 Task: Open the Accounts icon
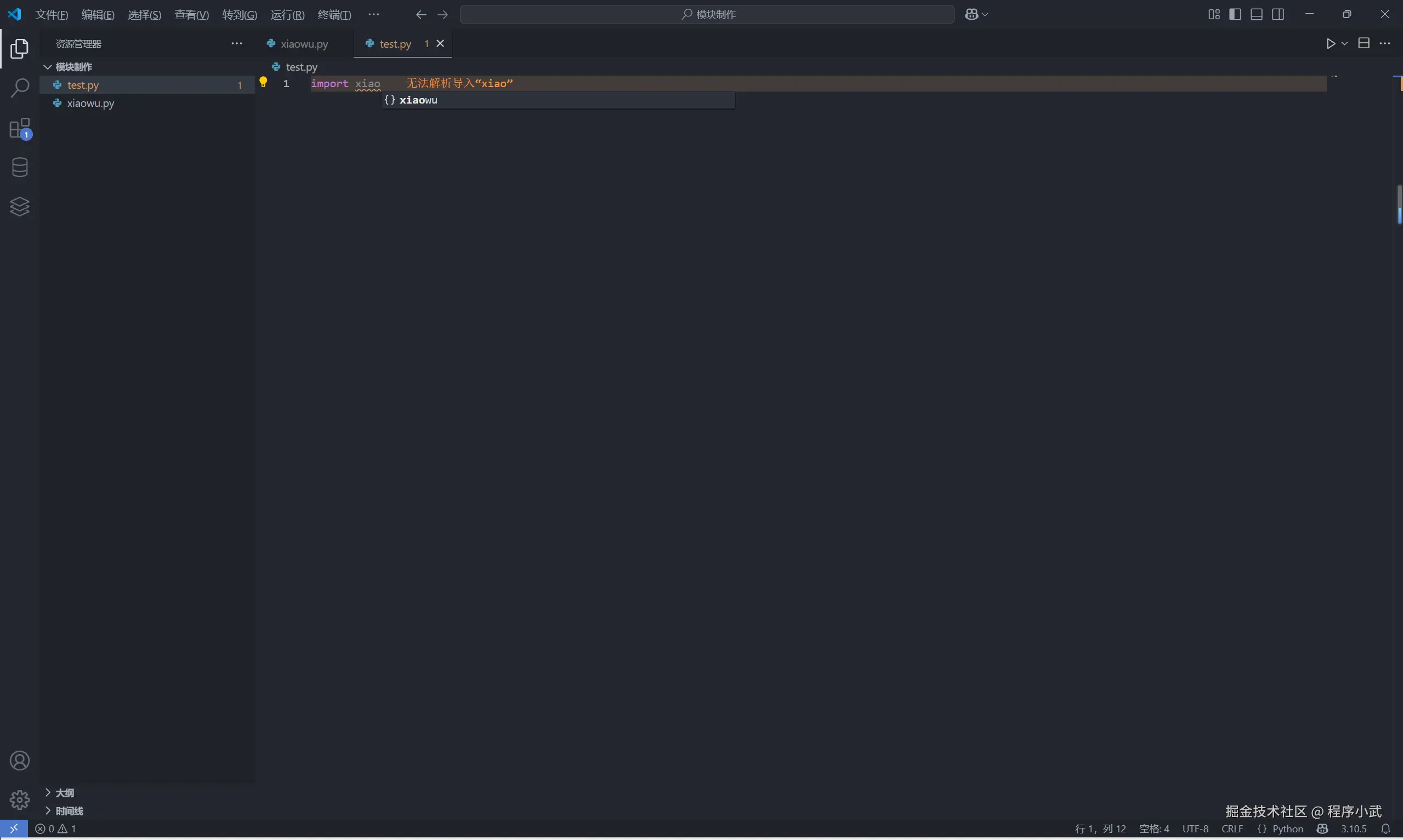[20, 760]
